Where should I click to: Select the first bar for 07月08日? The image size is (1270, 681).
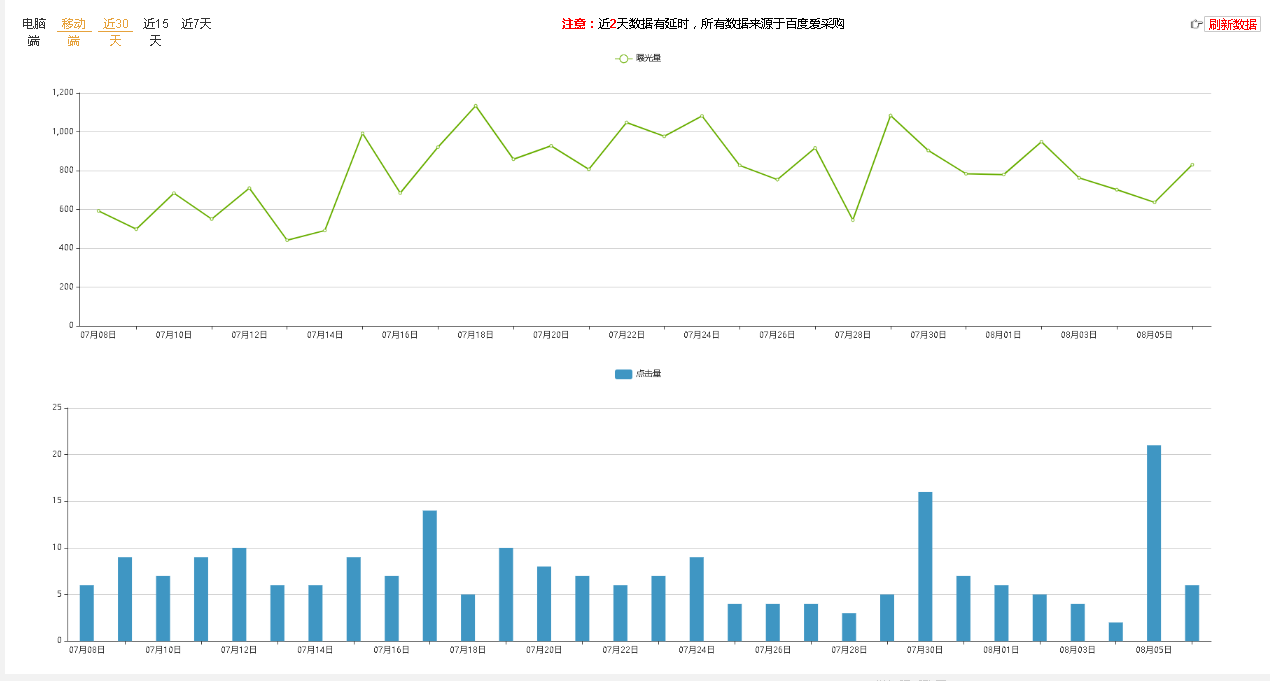pyautogui.click(x=87, y=613)
